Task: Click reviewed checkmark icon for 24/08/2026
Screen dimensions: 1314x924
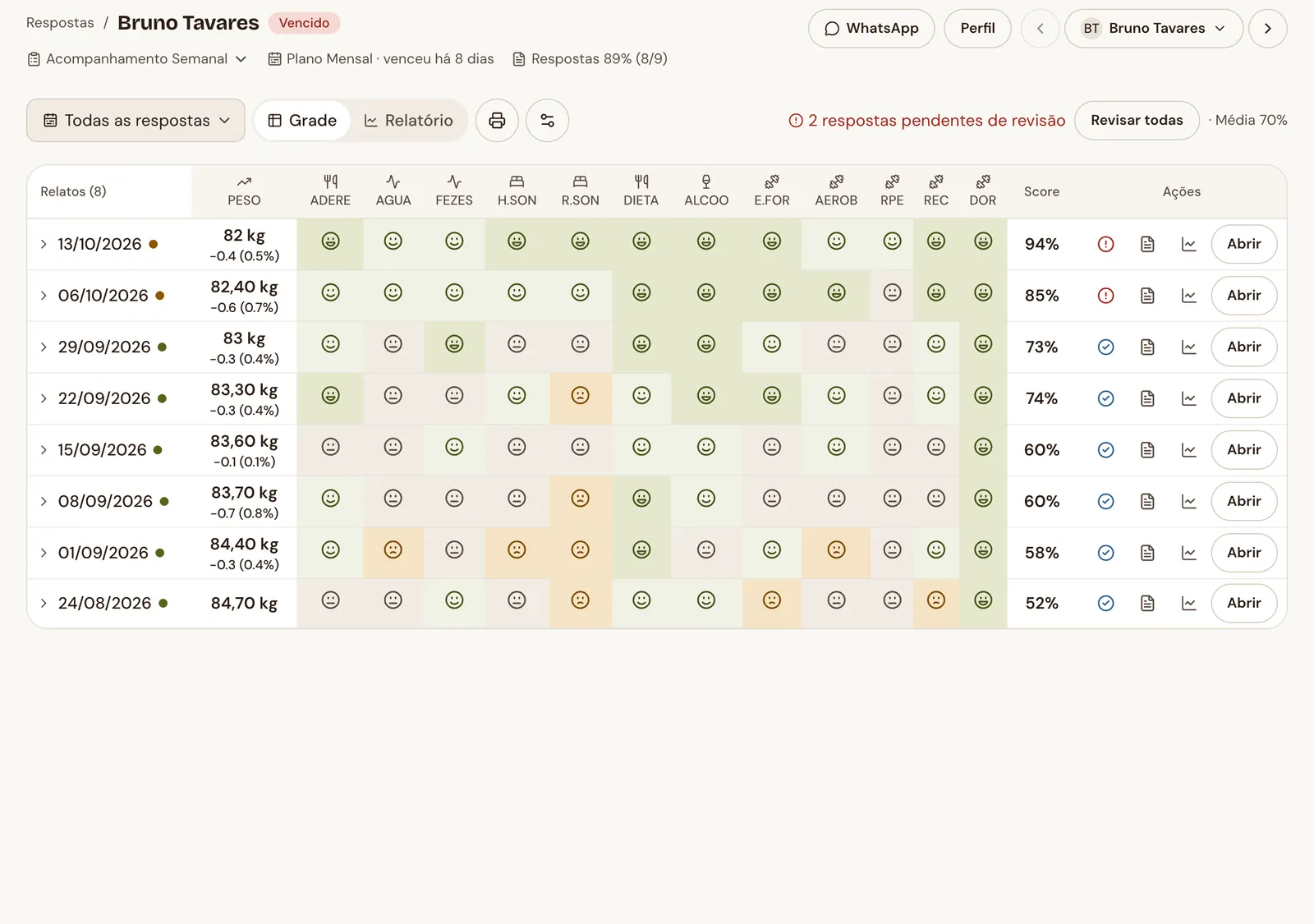Action: point(1105,604)
